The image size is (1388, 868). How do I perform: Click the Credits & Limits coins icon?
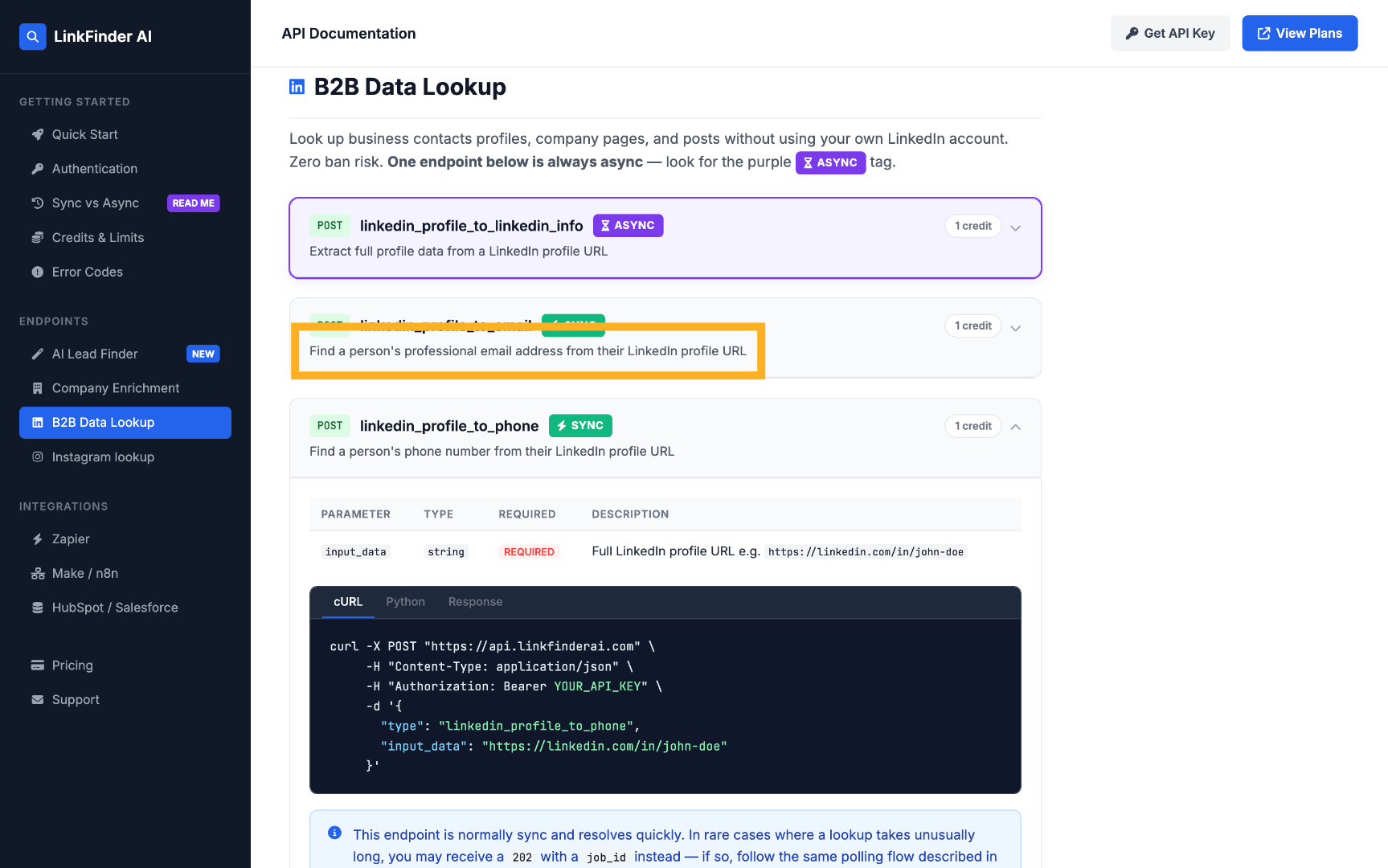coord(38,238)
